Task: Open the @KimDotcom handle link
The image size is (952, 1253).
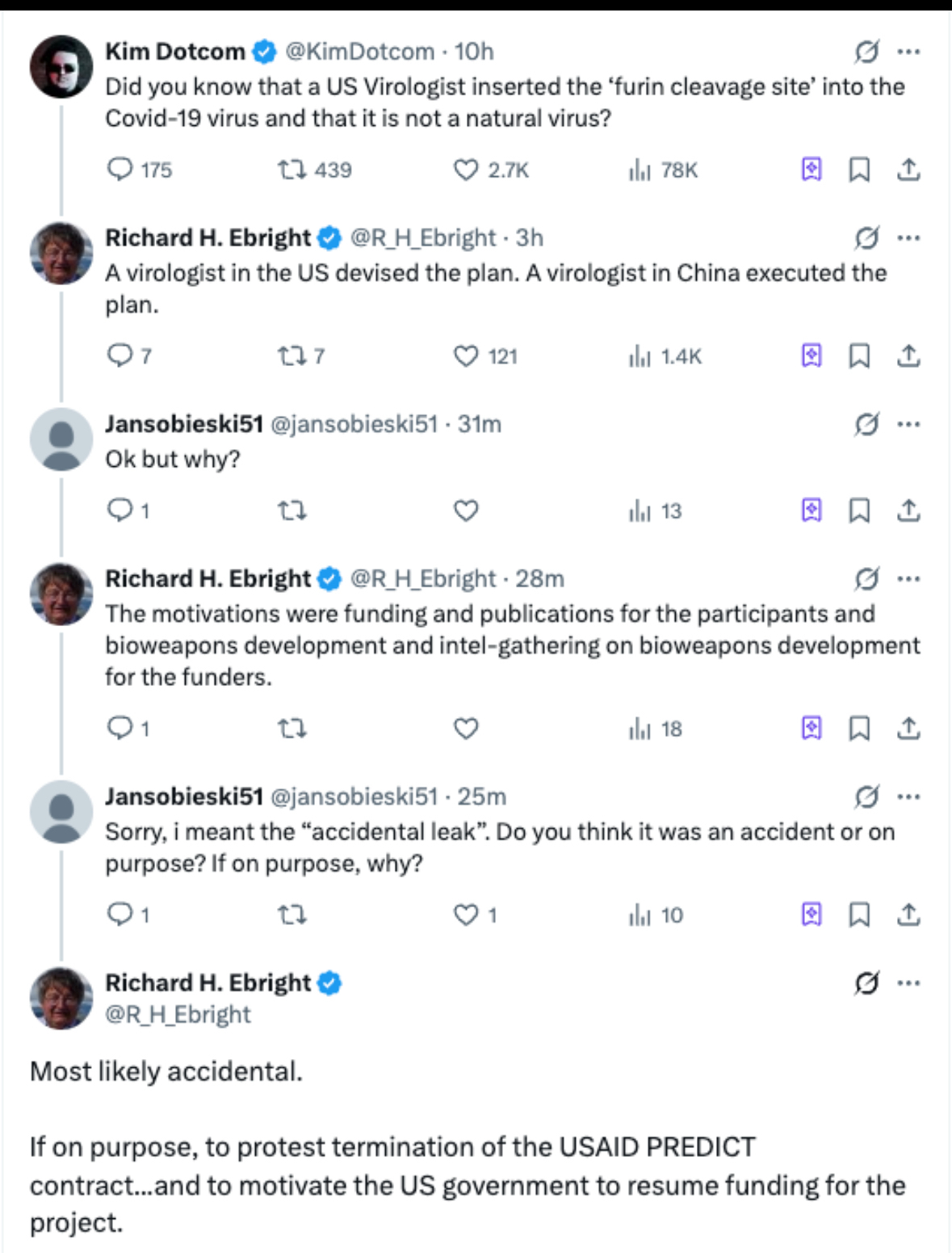Action: click(x=359, y=52)
